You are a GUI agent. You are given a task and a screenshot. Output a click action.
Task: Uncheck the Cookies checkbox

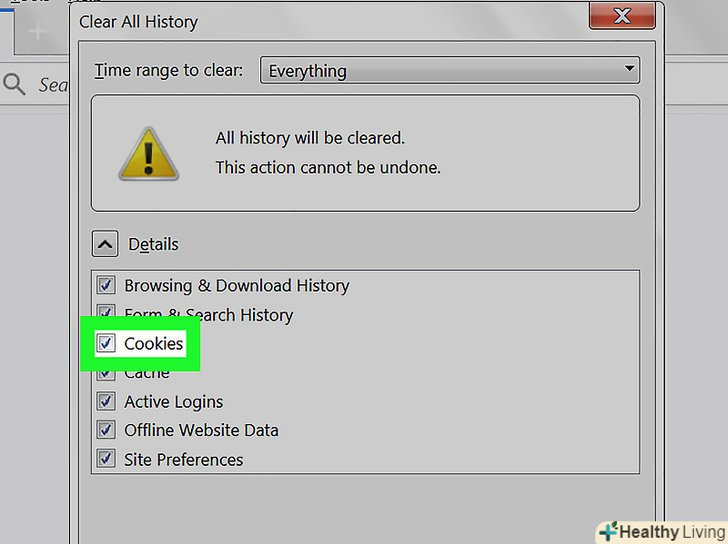point(106,343)
